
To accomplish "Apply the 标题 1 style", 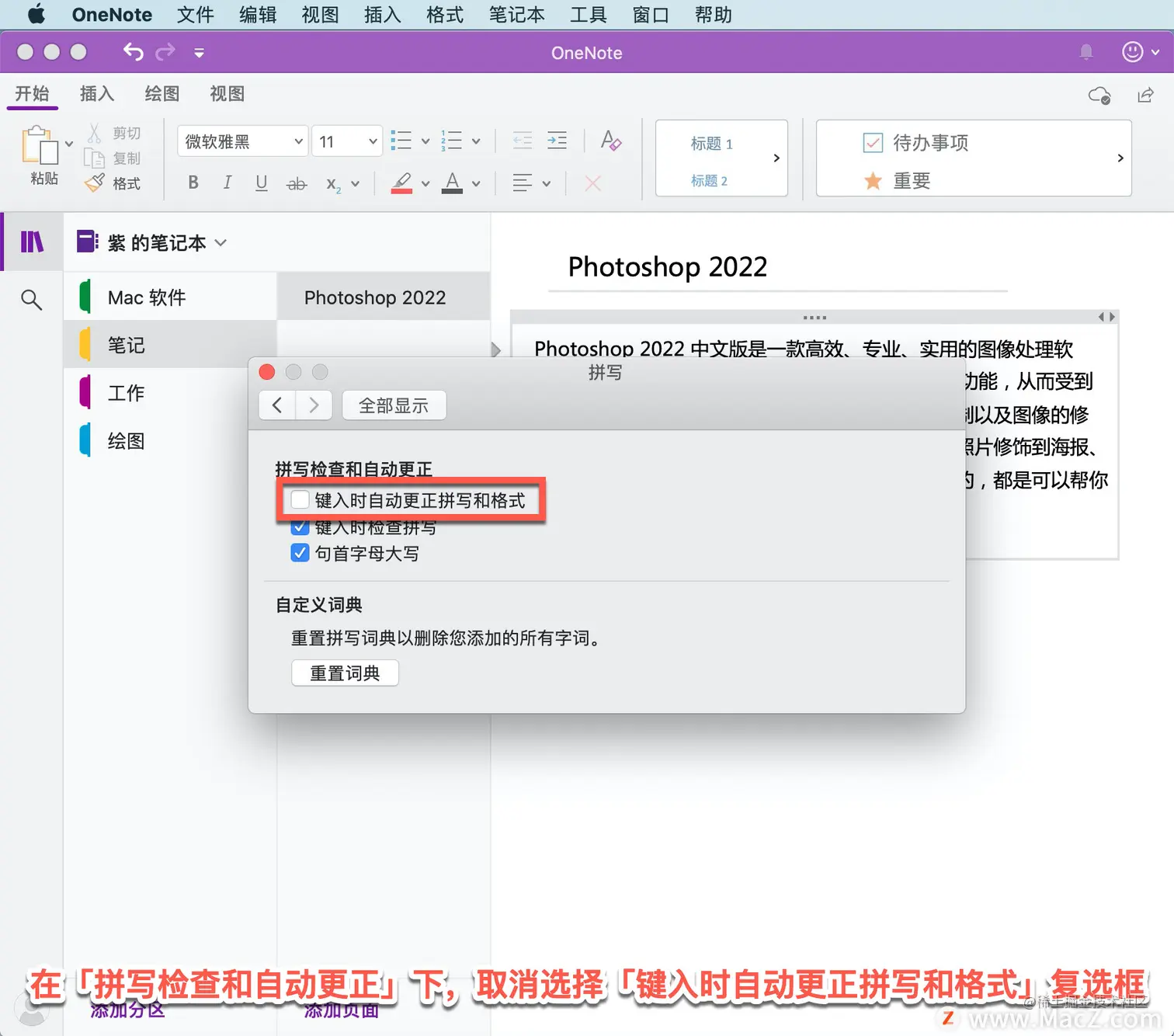I will click(x=711, y=144).
